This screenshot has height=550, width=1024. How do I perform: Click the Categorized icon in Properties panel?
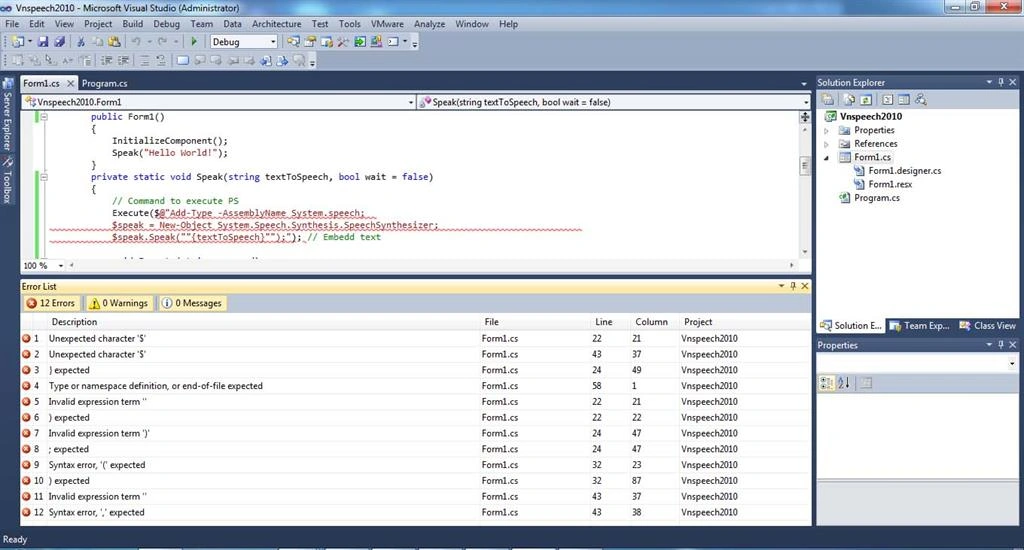tap(827, 383)
